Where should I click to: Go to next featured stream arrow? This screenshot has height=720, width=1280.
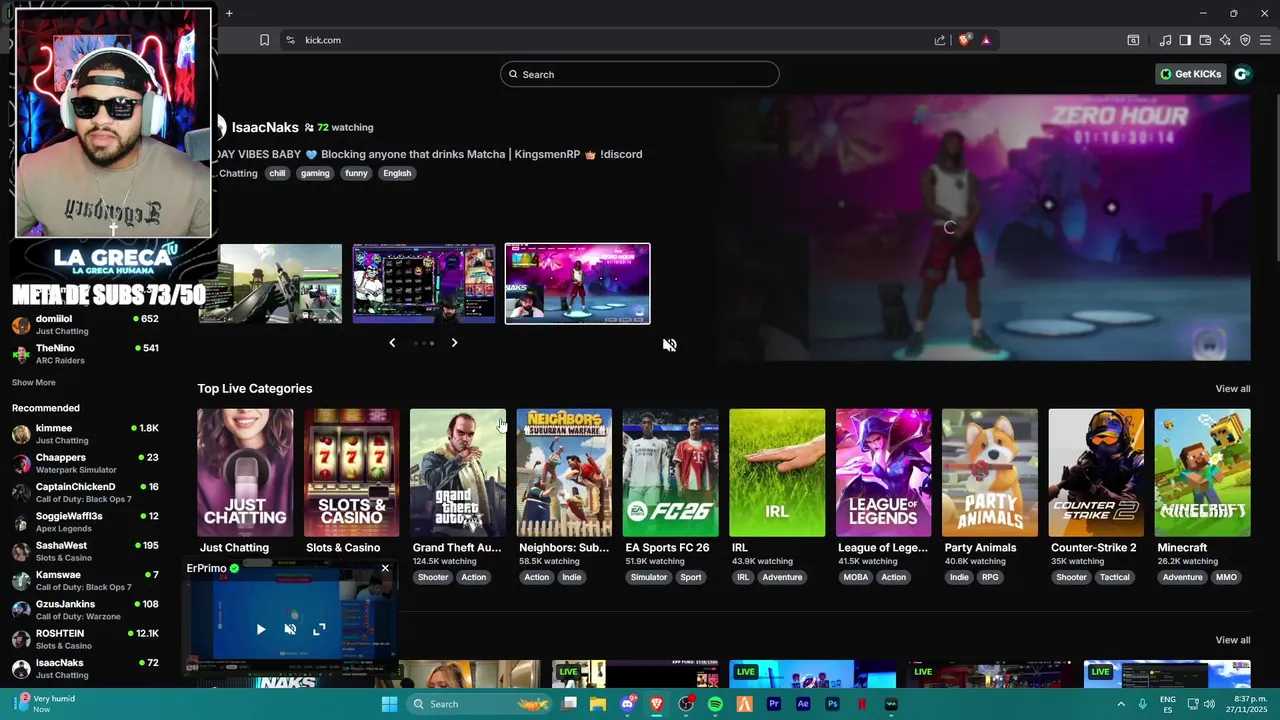coord(454,343)
